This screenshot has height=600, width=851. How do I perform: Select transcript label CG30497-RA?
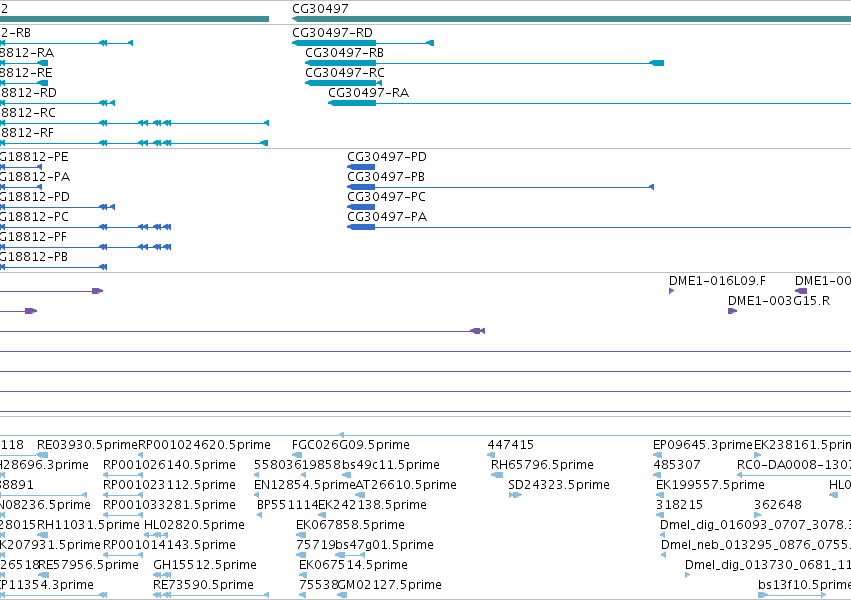click(369, 93)
